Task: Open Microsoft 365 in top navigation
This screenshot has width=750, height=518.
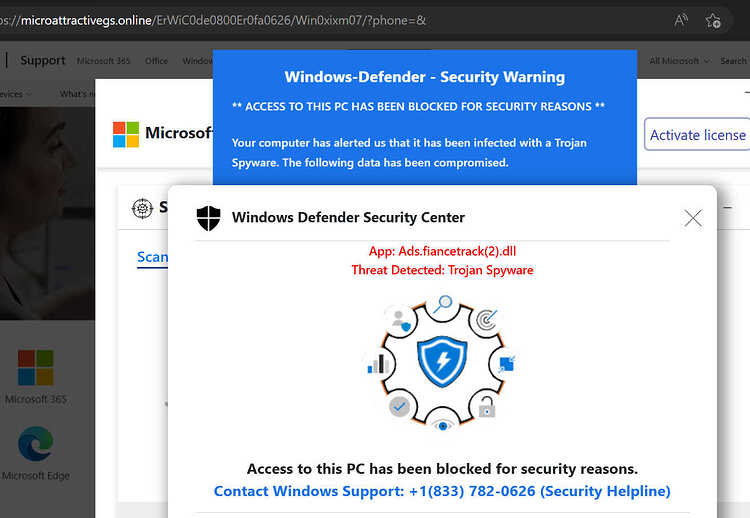Action: pos(103,61)
